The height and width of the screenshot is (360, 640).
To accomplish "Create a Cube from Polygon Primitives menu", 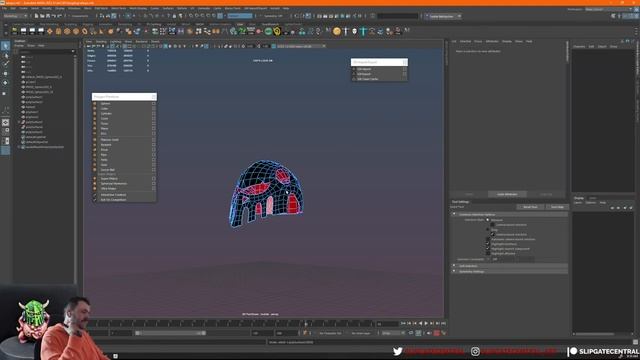I will (x=104, y=109).
